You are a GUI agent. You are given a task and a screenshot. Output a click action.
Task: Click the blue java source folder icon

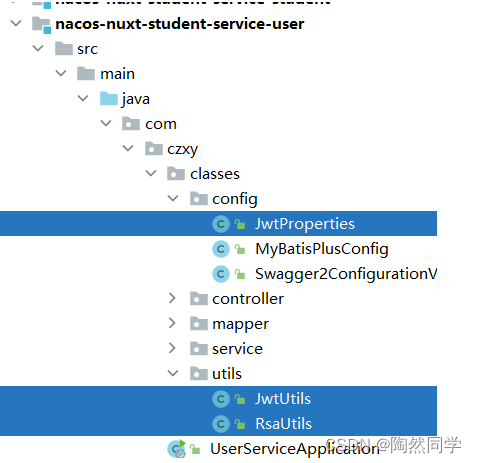point(109,99)
